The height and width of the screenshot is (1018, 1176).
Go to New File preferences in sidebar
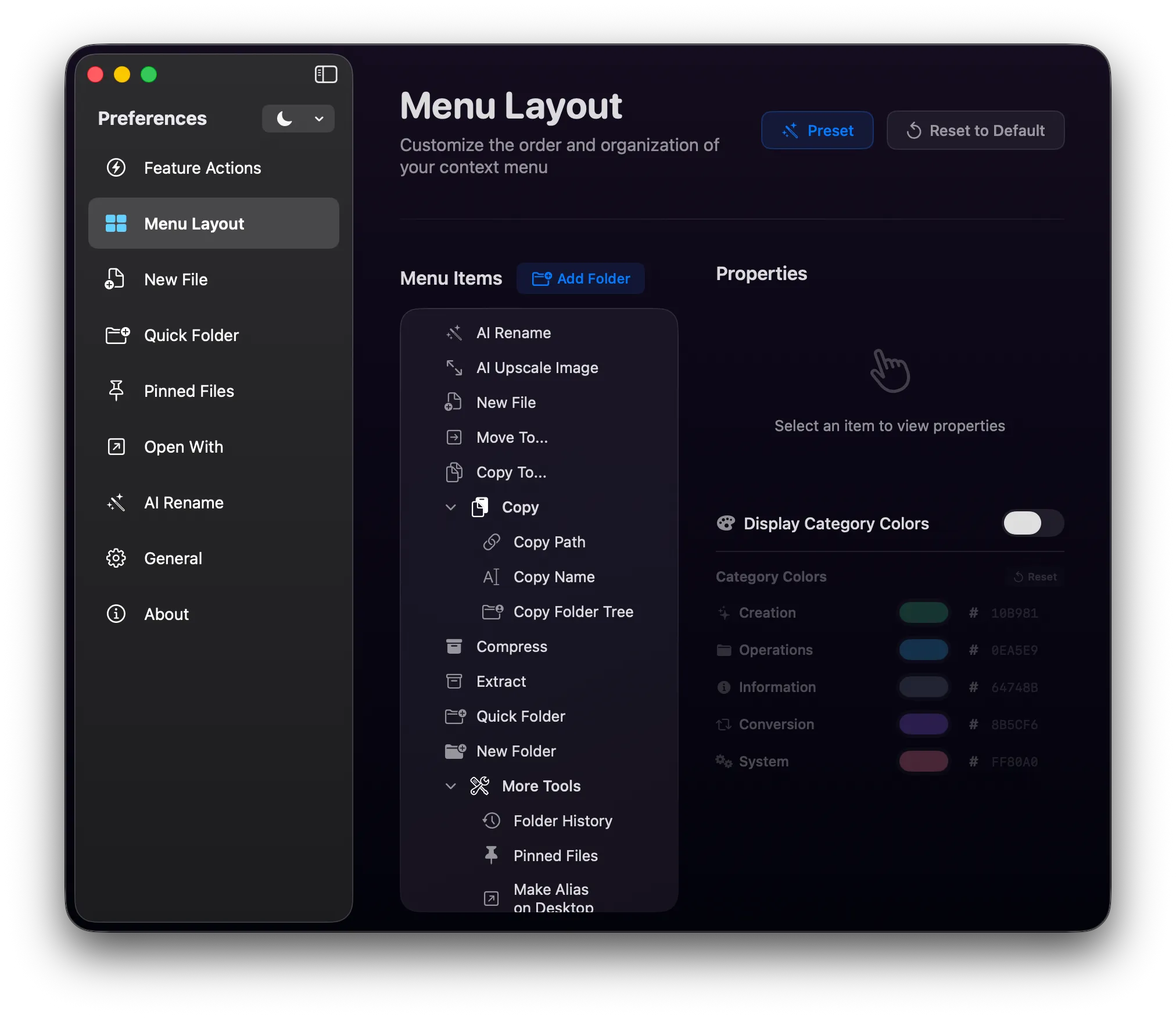pyautogui.click(x=214, y=279)
